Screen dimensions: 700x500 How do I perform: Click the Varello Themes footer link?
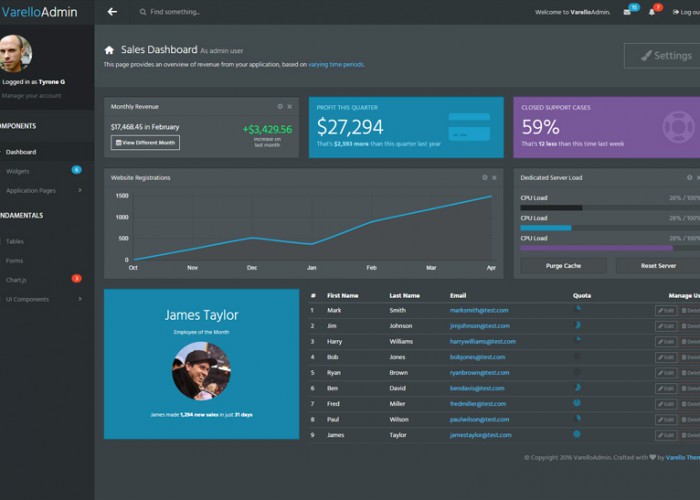click(683, 457)
